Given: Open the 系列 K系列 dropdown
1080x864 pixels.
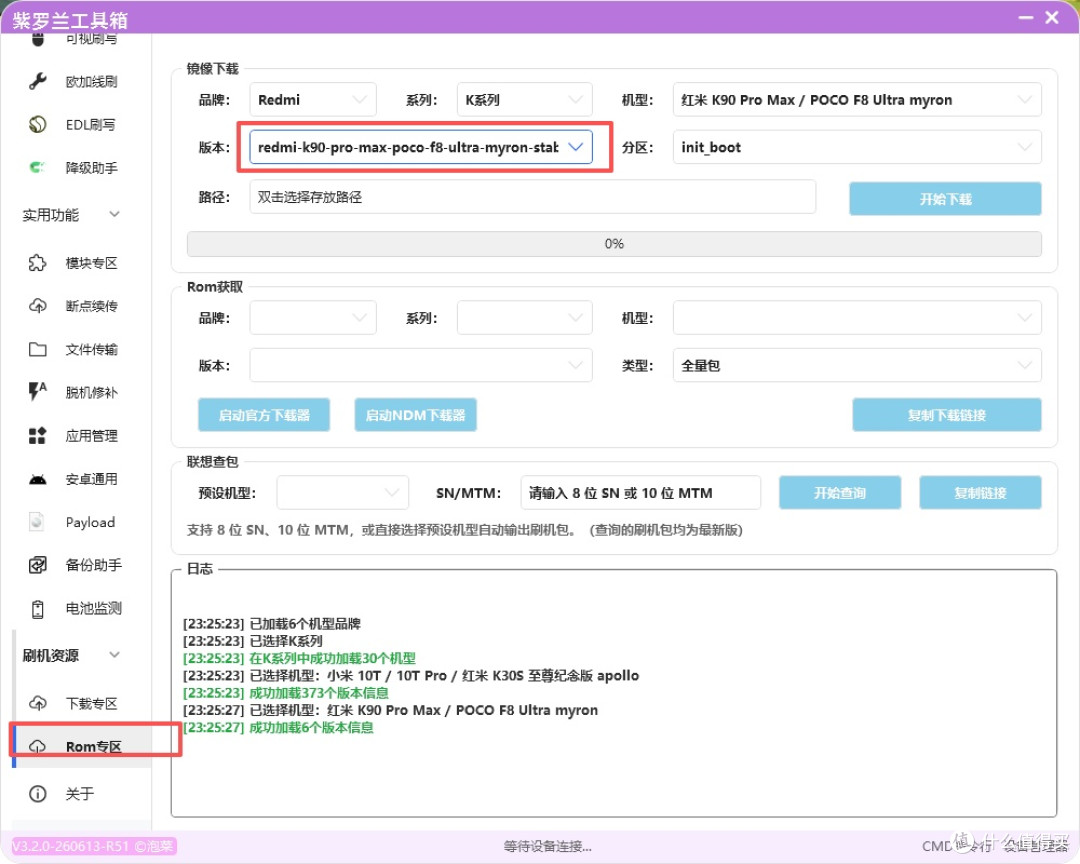Looking at the screenshot, I should (524, 100).
